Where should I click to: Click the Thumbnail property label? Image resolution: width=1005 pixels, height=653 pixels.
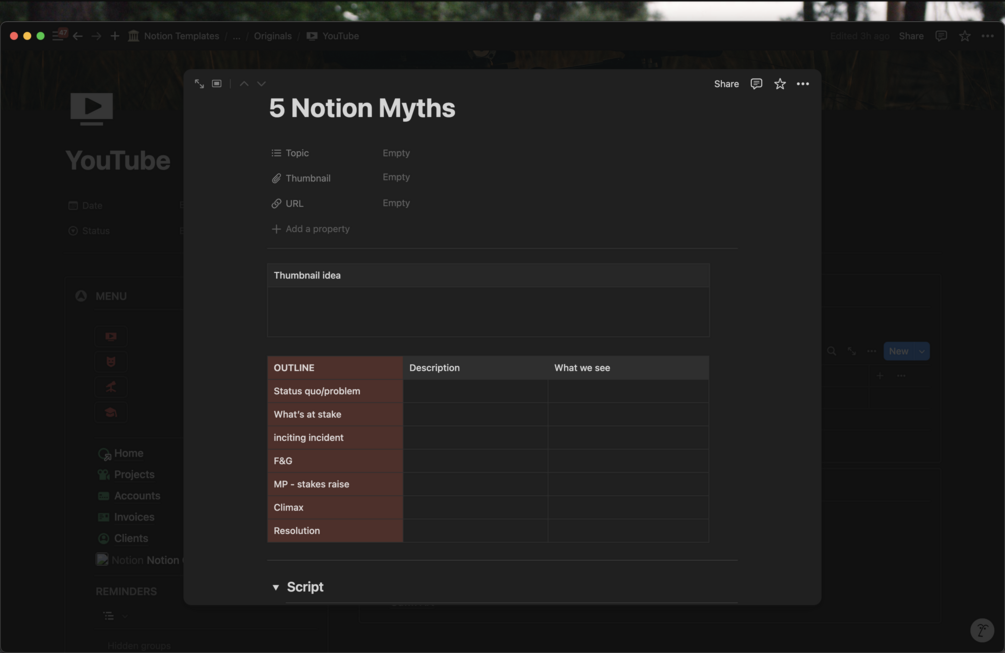coord(301,178)
